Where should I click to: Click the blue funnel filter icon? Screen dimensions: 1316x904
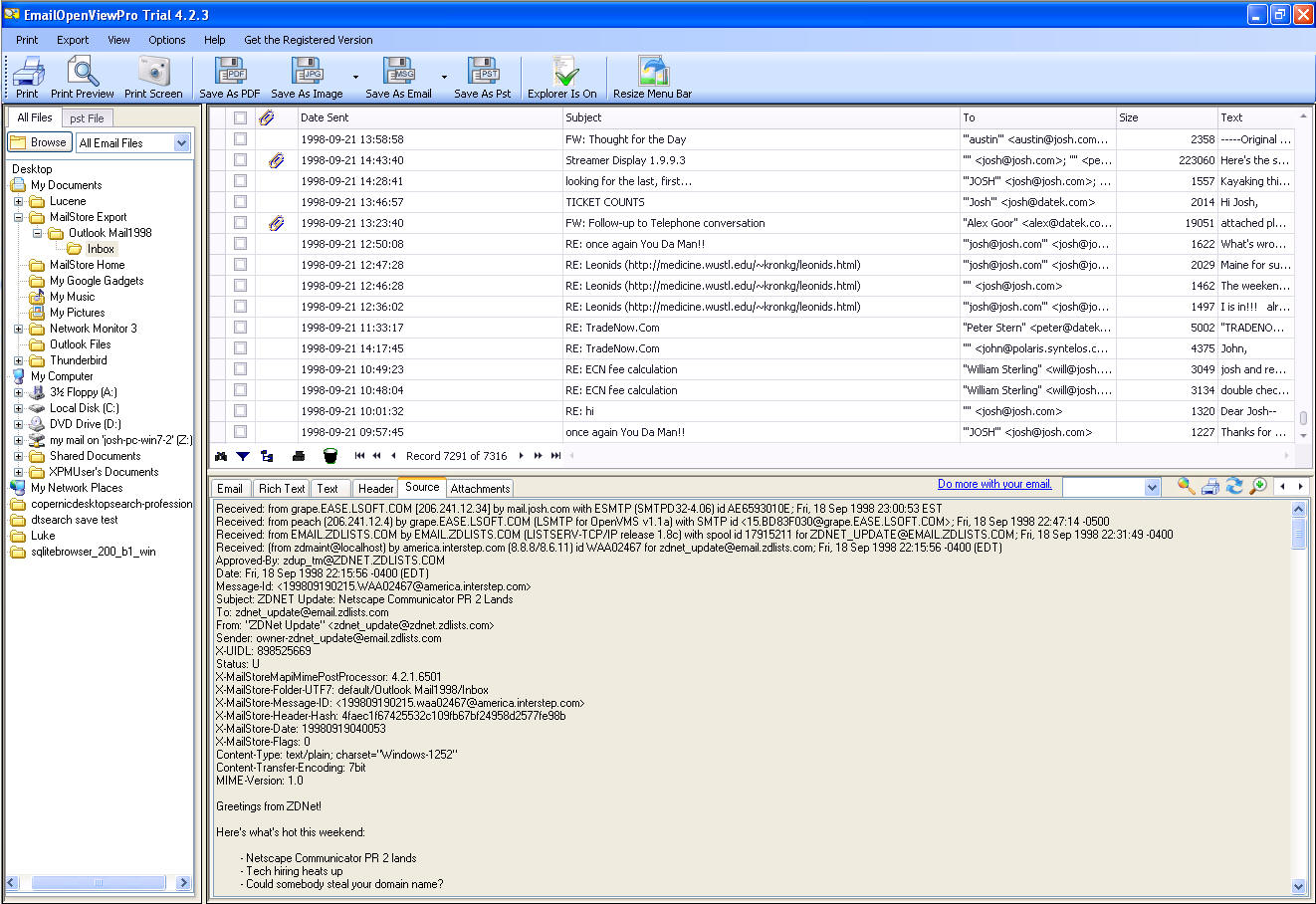[243, 456]
